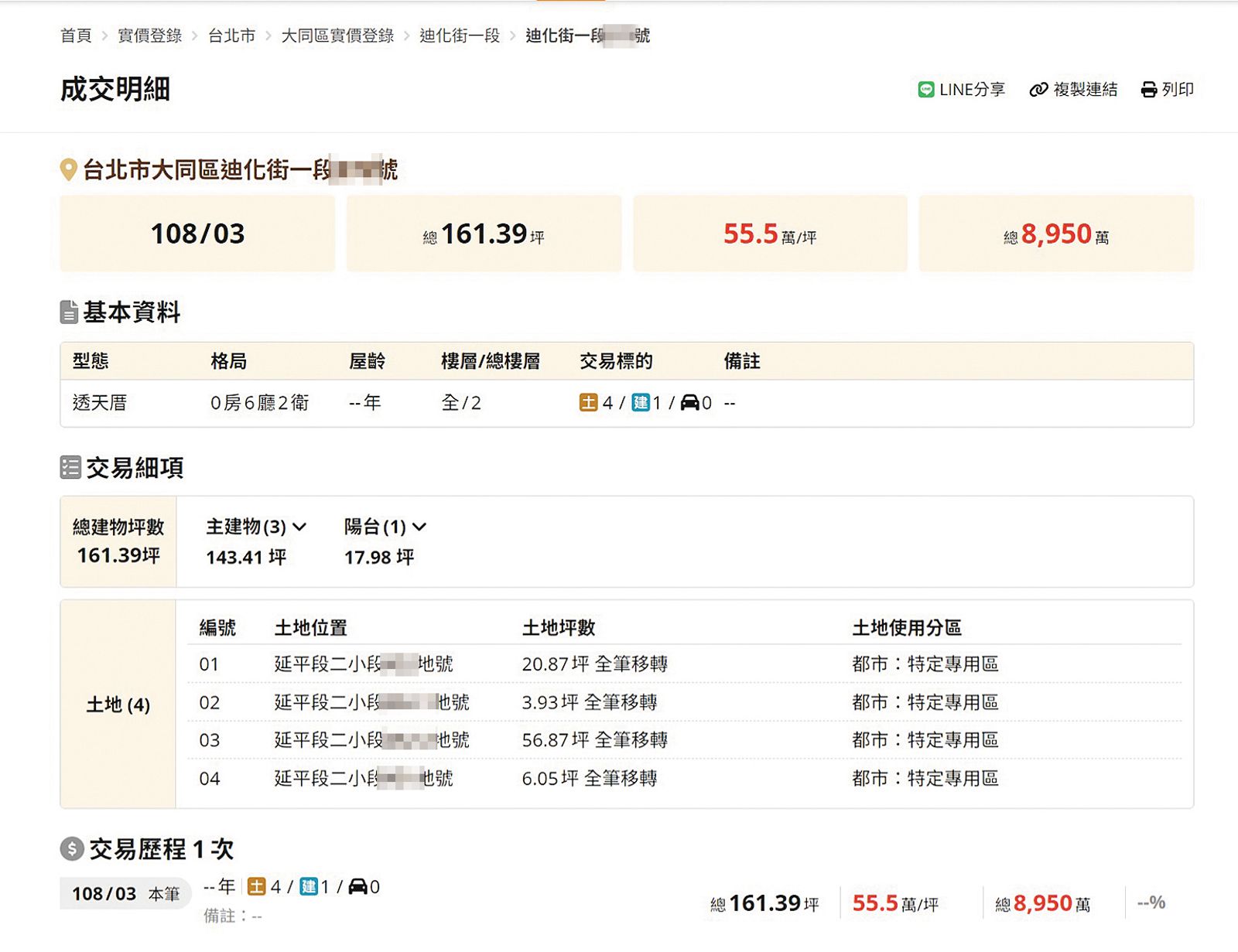The image size is (1238, 952).
Task: Click the green LINE share icon
Action: click(x=925, y=90)
